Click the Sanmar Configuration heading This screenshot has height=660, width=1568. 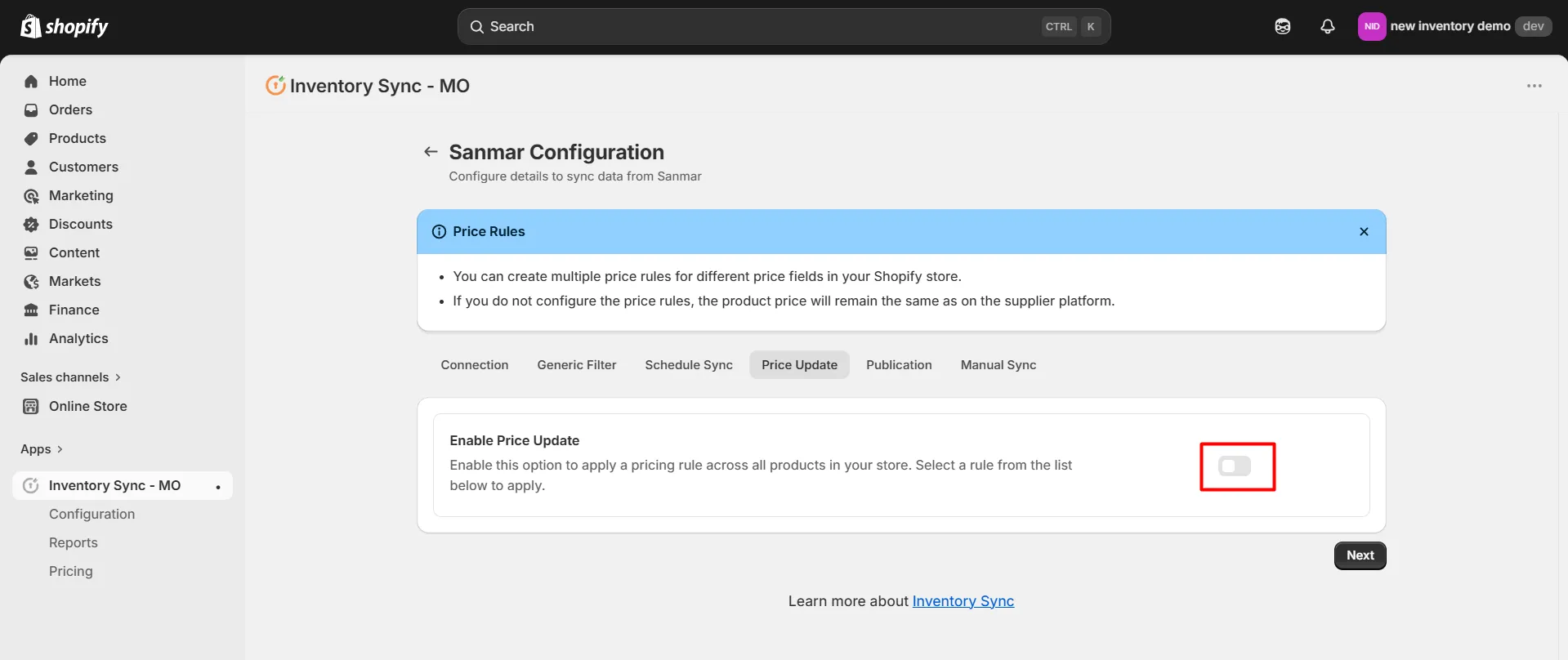click(x=556, y=153)
